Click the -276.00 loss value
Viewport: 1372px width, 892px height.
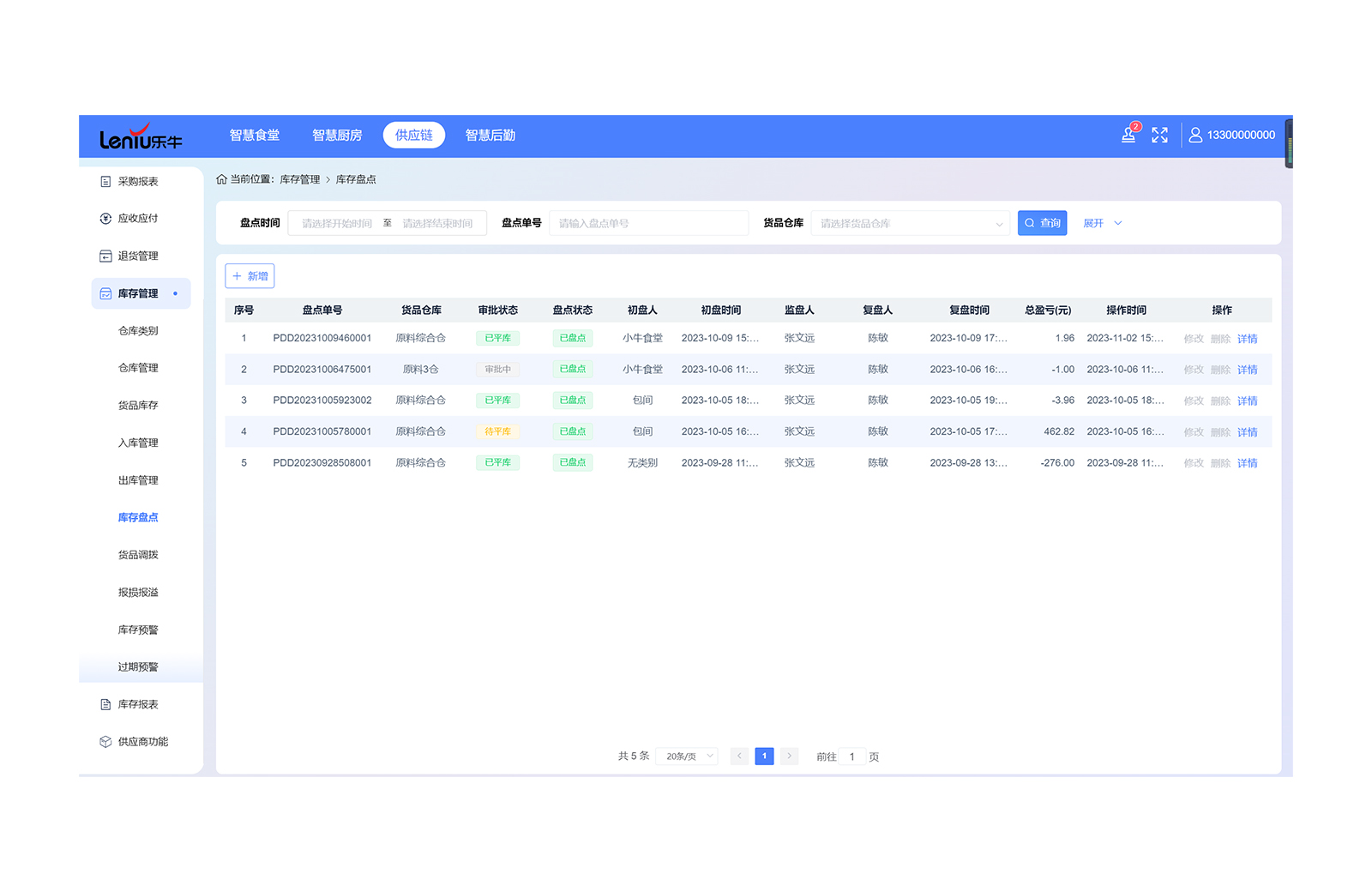(1057, 463)
